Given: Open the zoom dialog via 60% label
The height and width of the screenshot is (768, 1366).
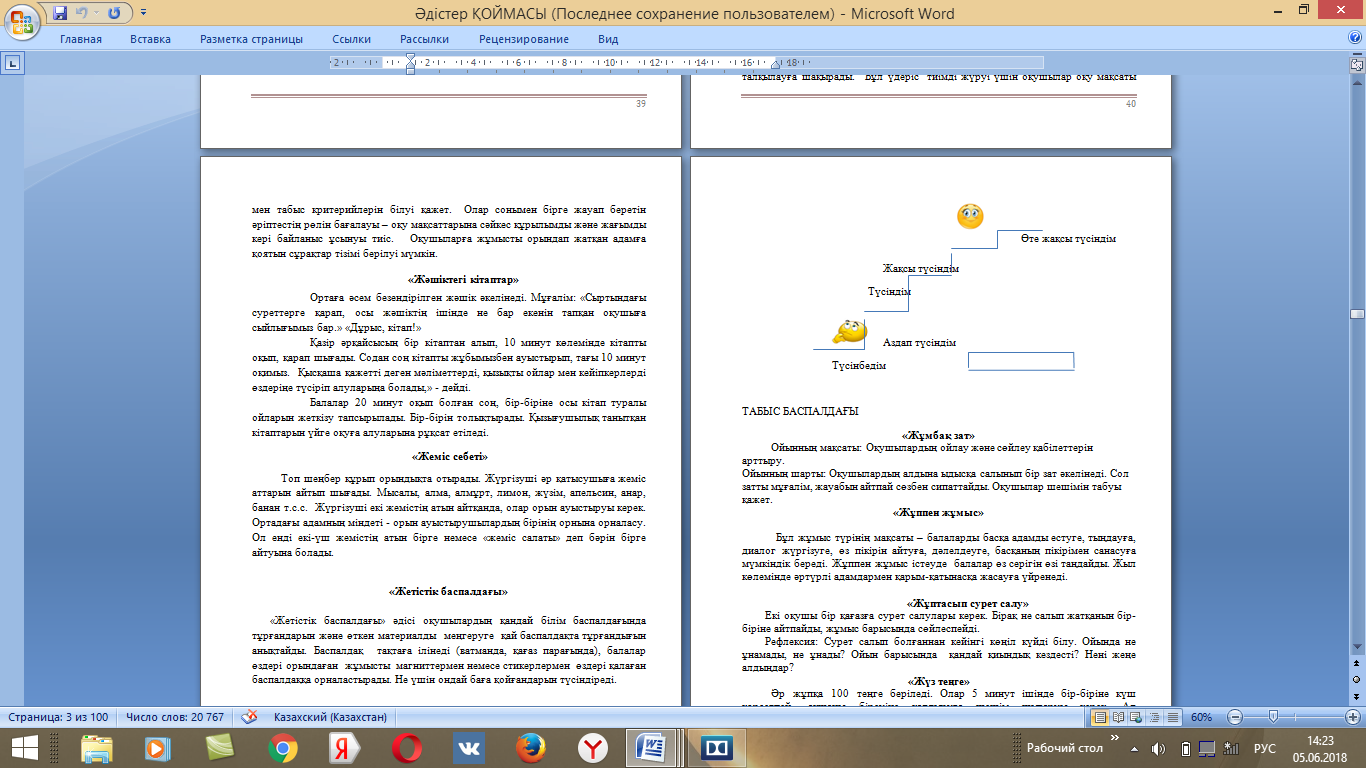Looking at the screenshot, I should coord(1201,717).
